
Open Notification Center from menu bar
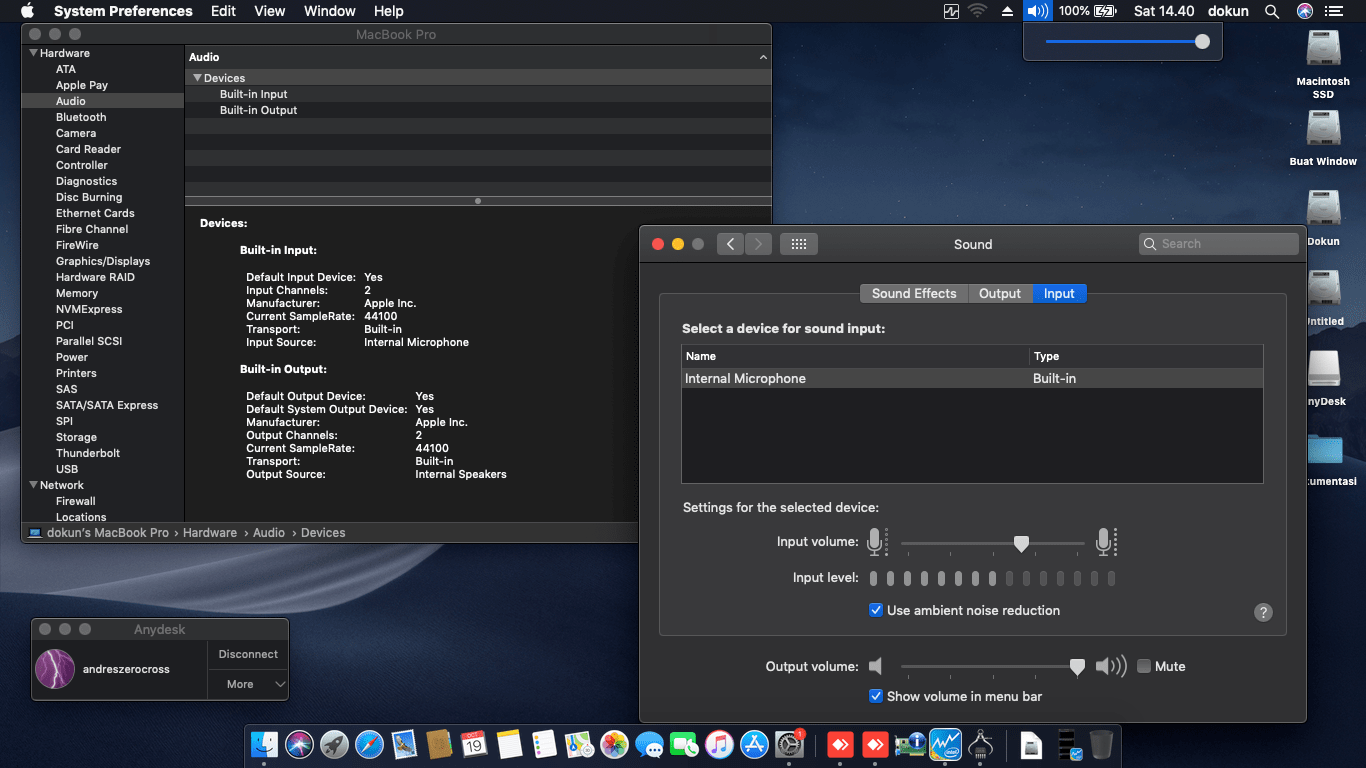(1333, 11)
